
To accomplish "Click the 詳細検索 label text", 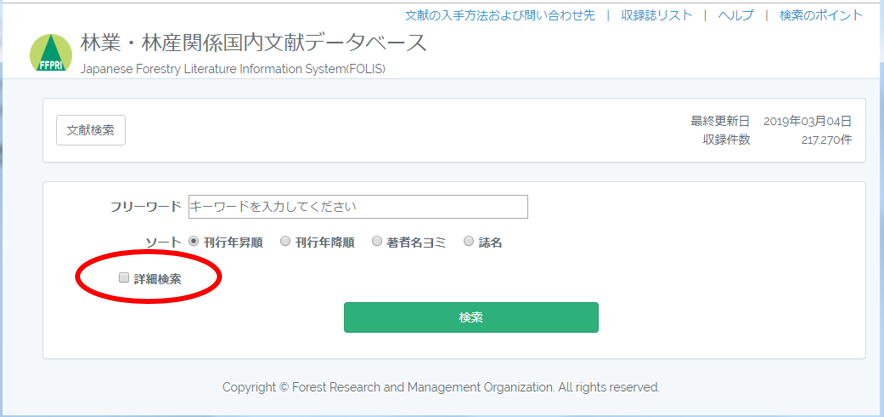I will point(157,278).
